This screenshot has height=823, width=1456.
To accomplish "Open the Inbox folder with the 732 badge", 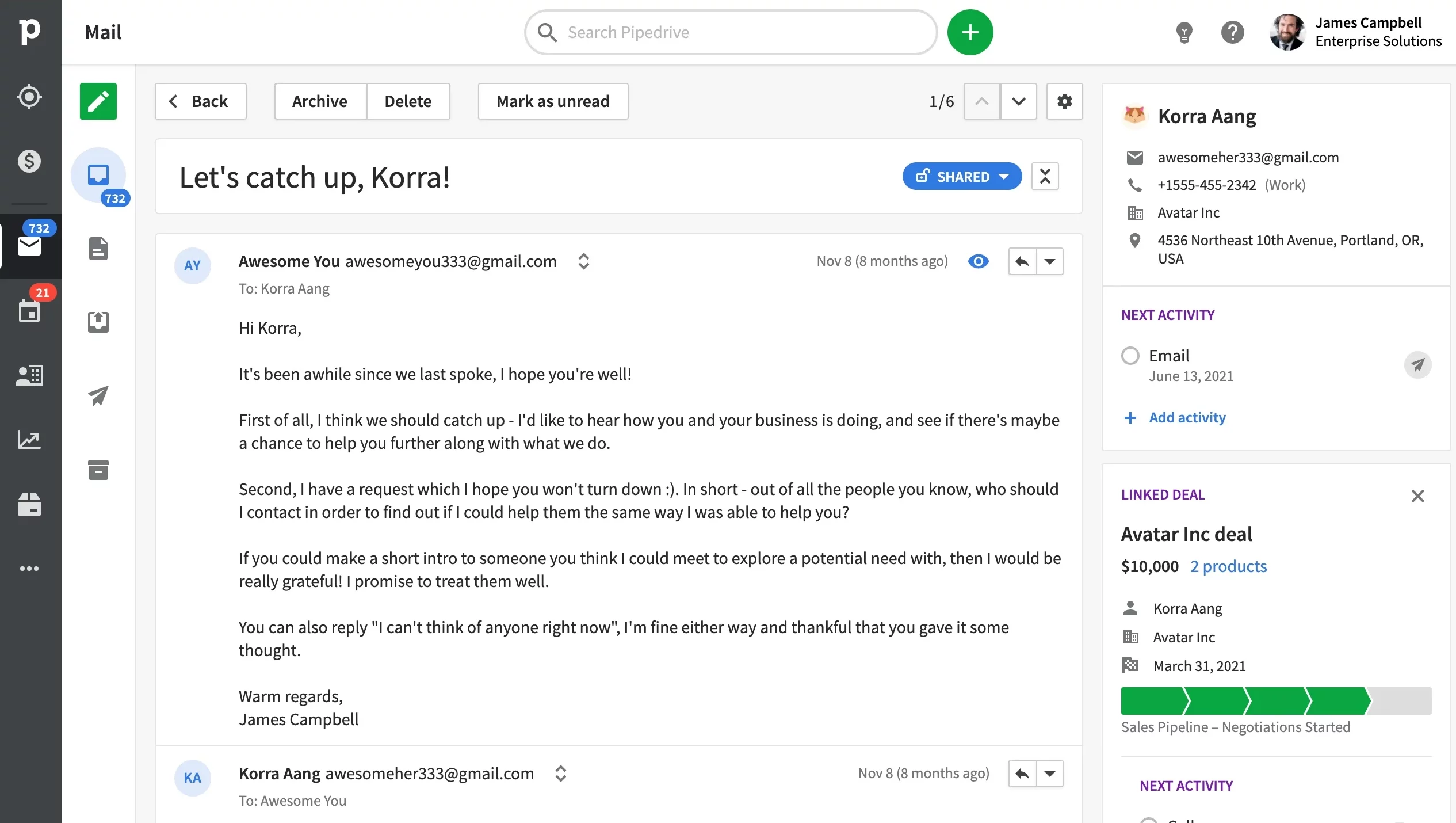I will pos(98,175).
